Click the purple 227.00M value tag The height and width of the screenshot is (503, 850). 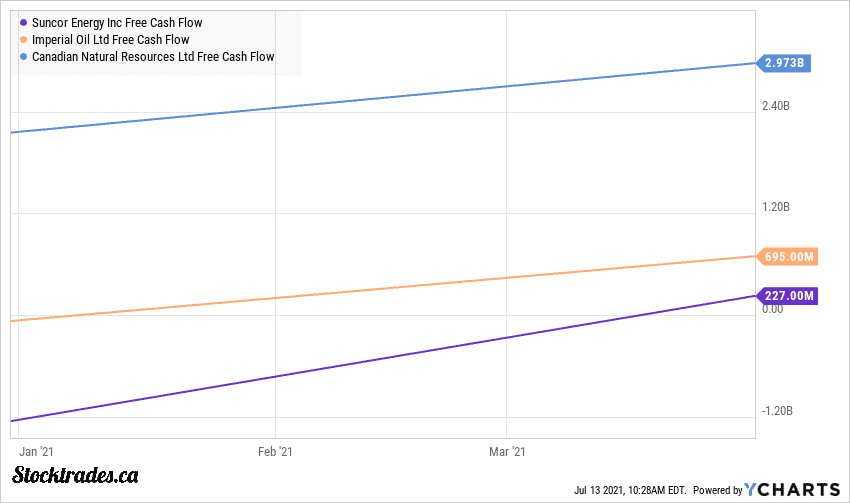(x=788, y=295)
